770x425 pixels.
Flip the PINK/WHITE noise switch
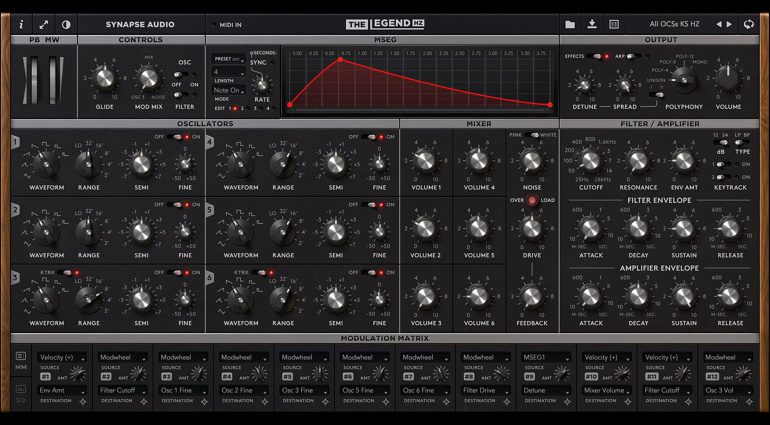[531, 135]
